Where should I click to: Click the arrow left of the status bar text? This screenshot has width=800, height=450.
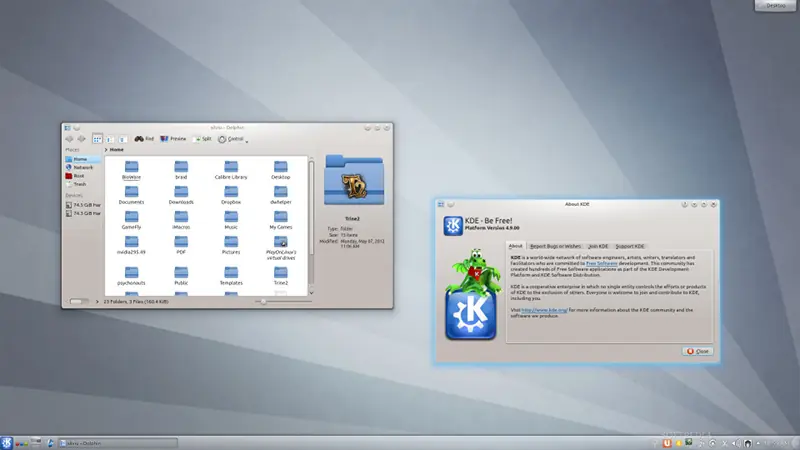point(97,302)
